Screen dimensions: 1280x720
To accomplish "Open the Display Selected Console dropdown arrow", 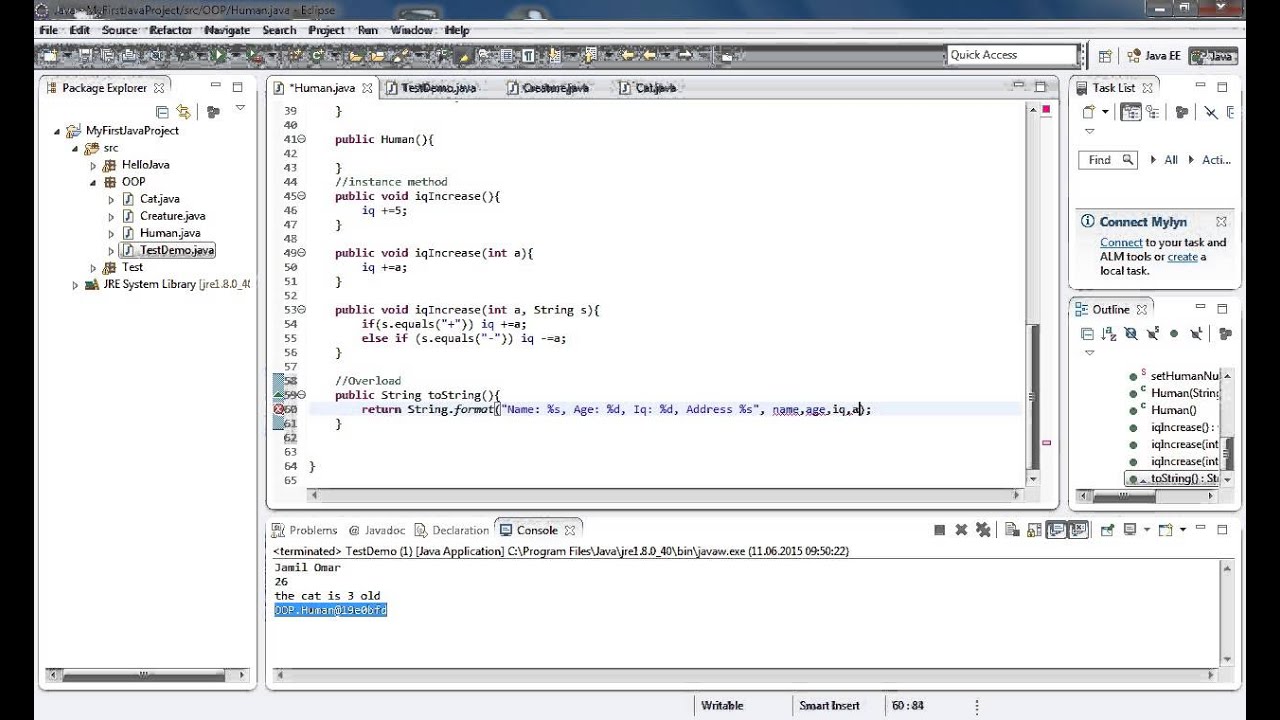I will tap(1147, 530).
